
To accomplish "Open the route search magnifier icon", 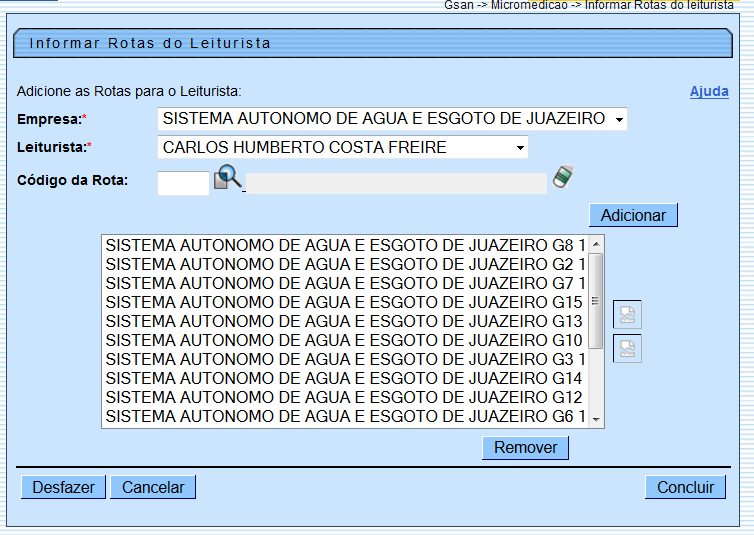I will pos(227,177).
